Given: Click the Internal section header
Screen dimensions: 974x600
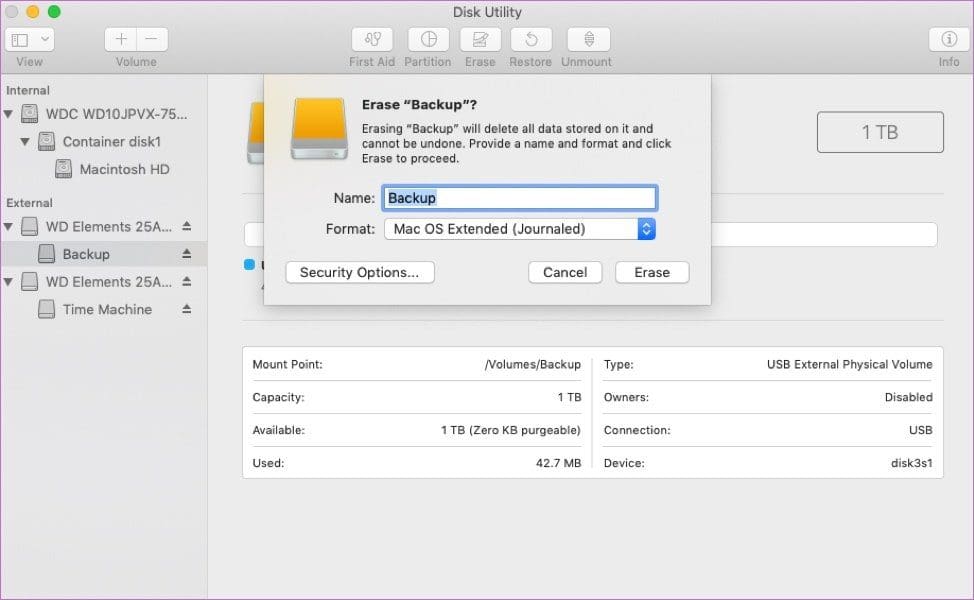Looking at the screenshot, I should pyautogui.click(x=27, y=91).
